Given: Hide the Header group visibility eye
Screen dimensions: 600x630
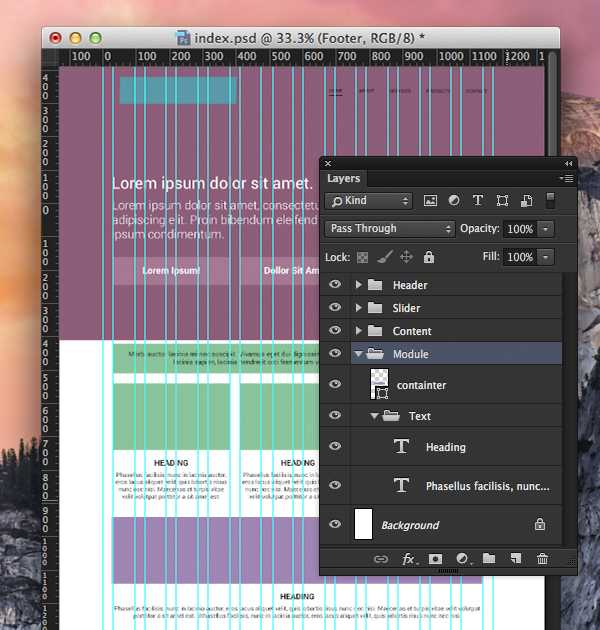Looking at the screenshot, I should pos(335,284).
